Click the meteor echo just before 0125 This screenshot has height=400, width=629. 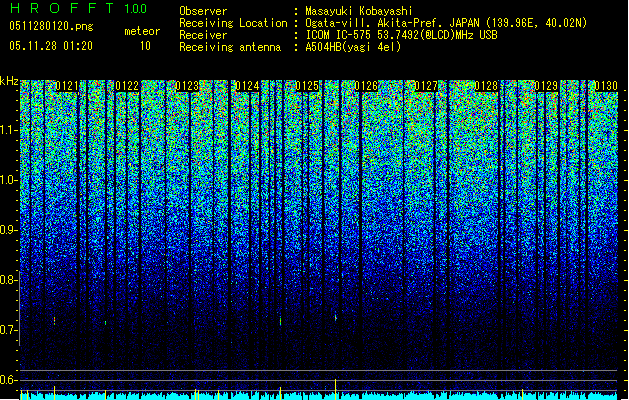[x=280, y=321]
